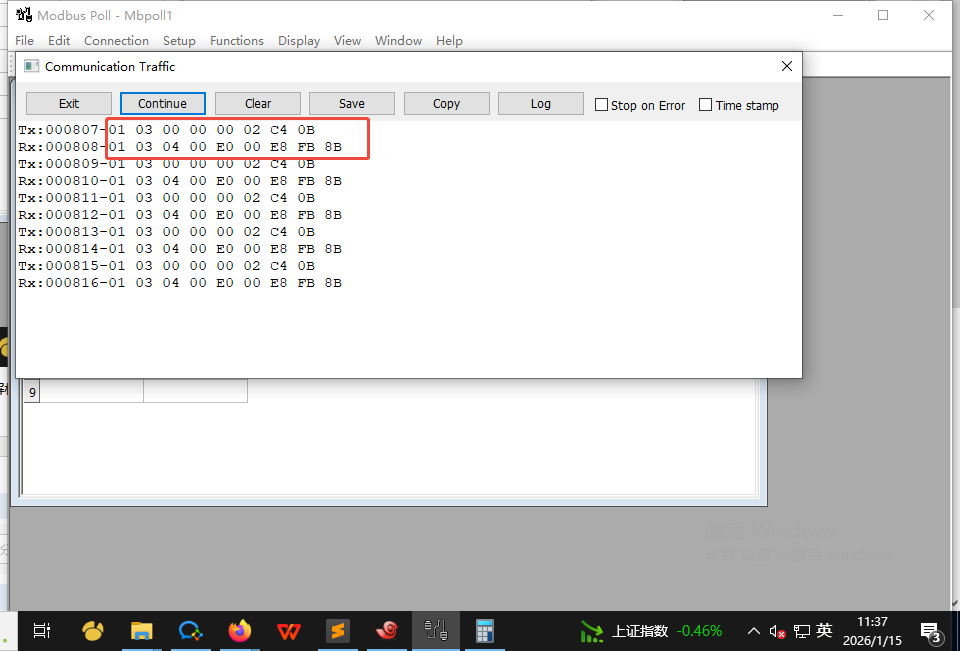Select the Tx:000809 traffic line

(167, 164)
